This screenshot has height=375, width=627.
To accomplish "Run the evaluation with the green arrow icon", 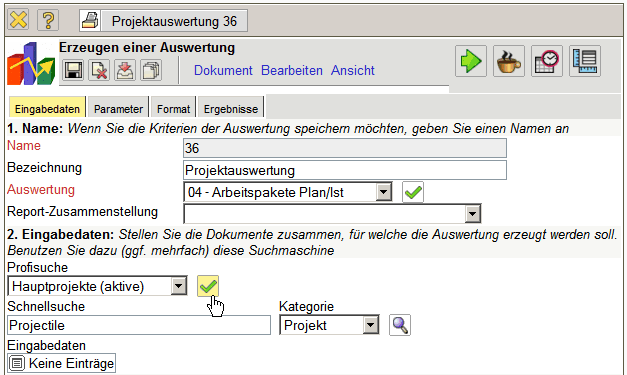I will (471, 61).
